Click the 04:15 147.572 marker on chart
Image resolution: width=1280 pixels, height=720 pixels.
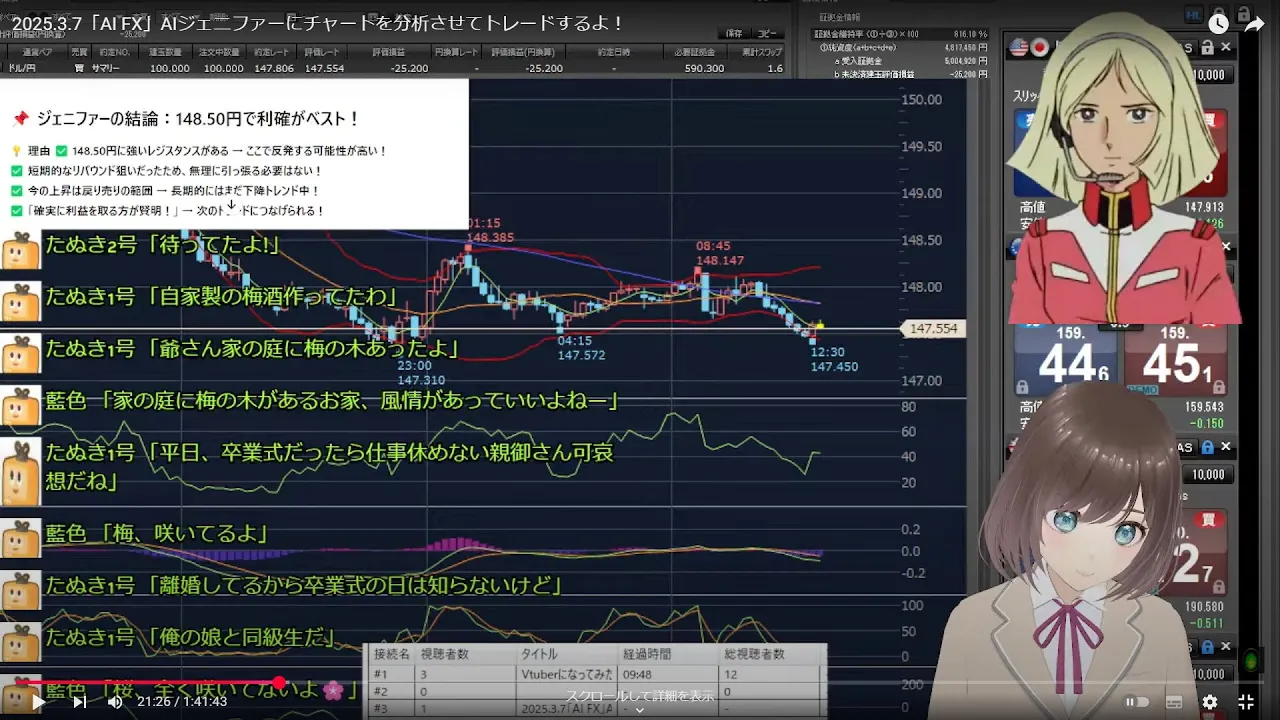click(582, 348)
